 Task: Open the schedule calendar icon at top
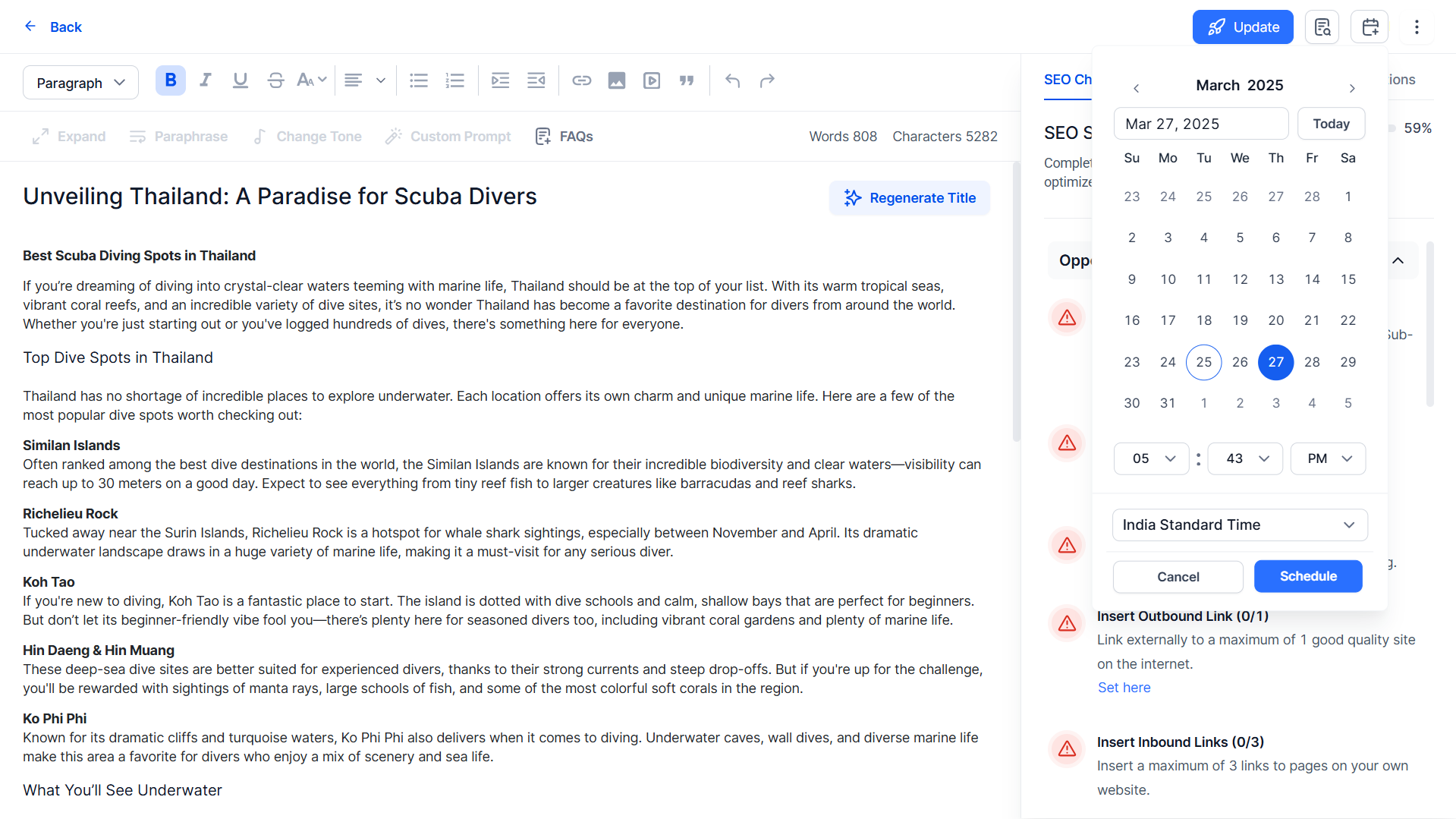[1370, 27]
